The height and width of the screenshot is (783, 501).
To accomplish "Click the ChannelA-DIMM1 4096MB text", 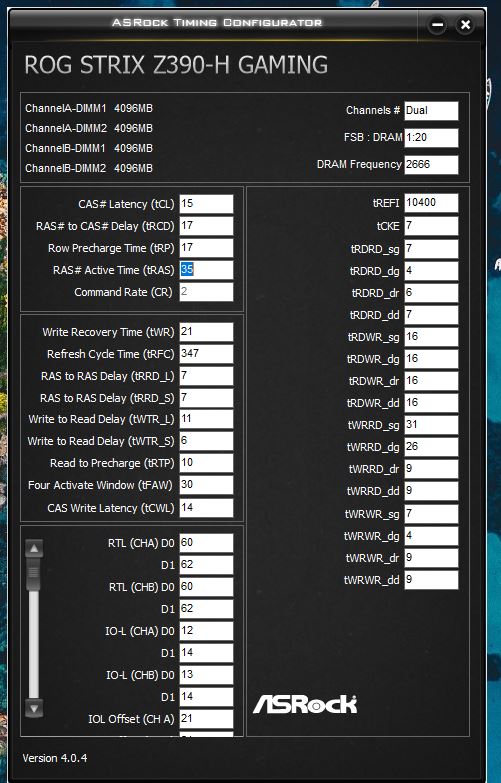I will point(89,108).
